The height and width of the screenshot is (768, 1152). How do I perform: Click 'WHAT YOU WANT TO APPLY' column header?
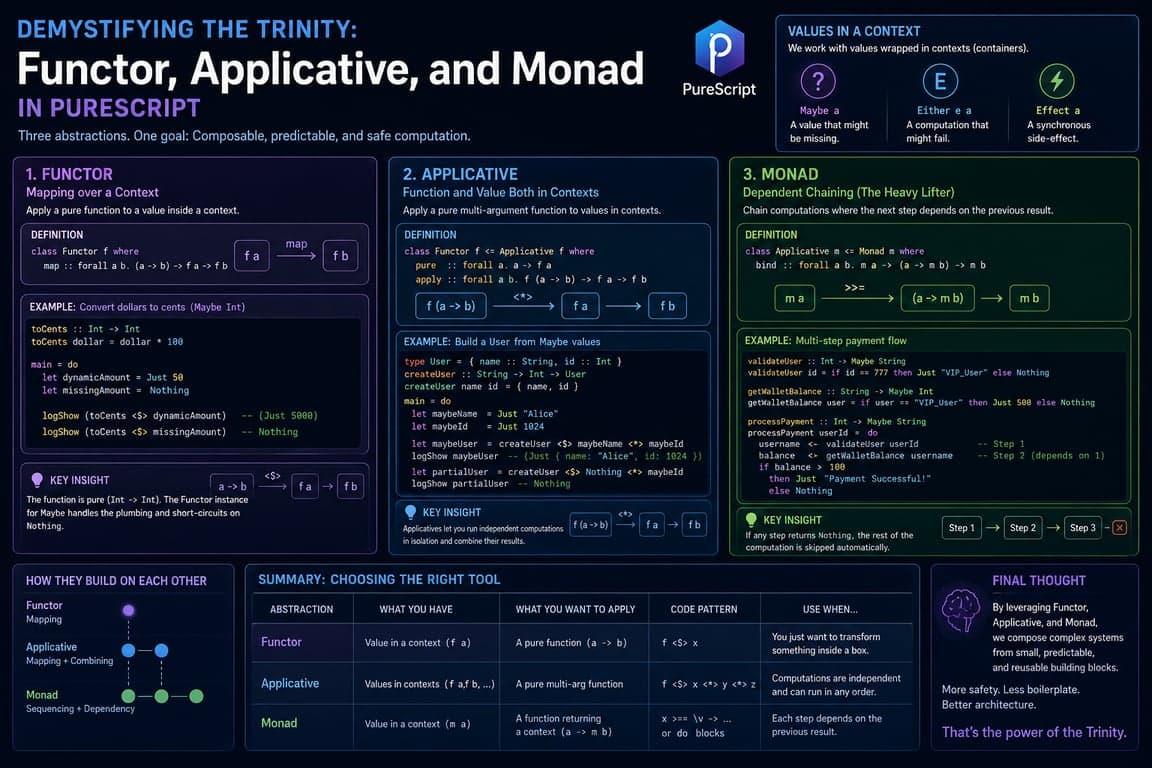tap(575, 609)
